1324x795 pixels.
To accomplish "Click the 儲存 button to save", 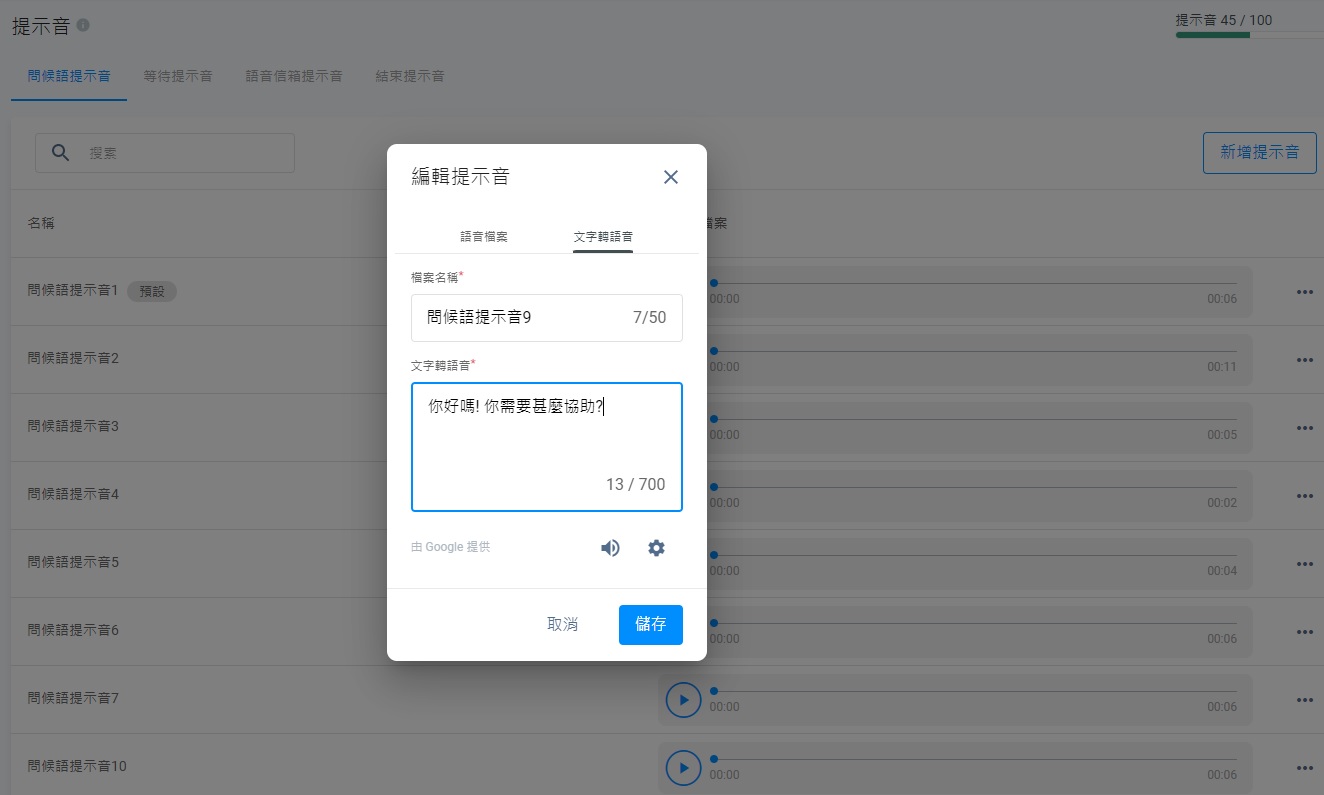I will tap(650, 624).
